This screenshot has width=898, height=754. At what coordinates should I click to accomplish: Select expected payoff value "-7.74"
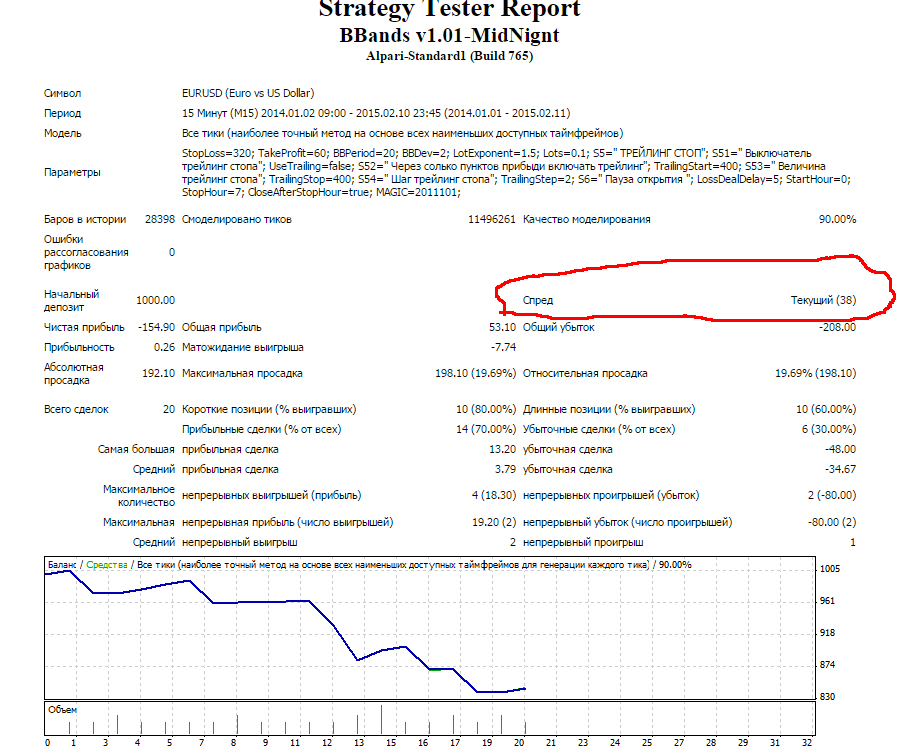pyautogui.click(x=503, y=348)
